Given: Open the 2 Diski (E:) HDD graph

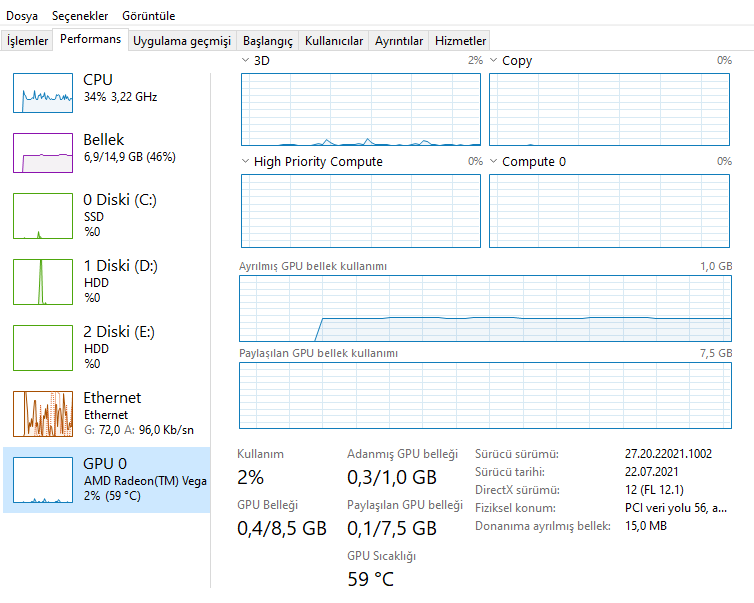Looking at the screenshot, I should click(43, 348).
